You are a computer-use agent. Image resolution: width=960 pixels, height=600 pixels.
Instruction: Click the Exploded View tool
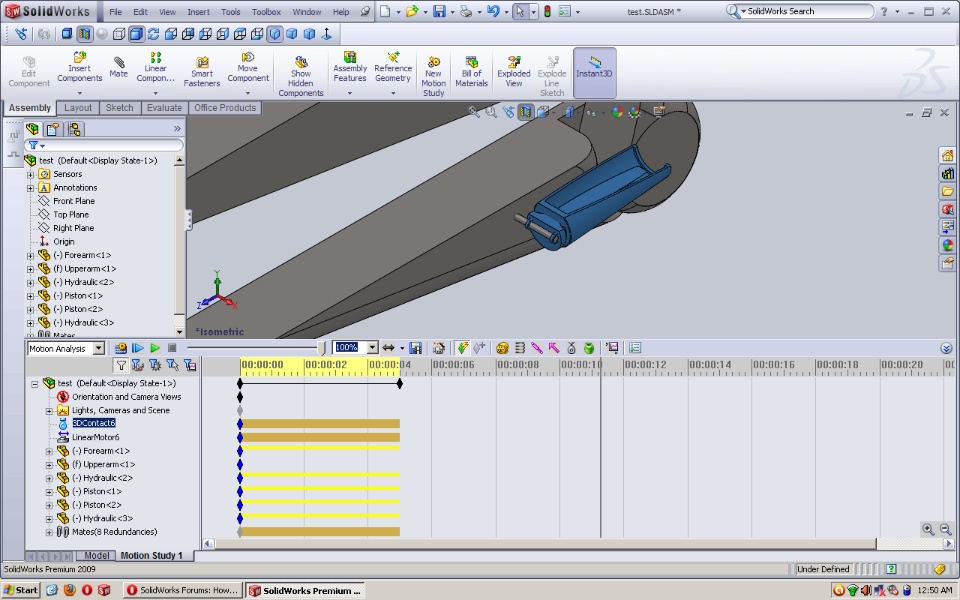pos(514,71)
